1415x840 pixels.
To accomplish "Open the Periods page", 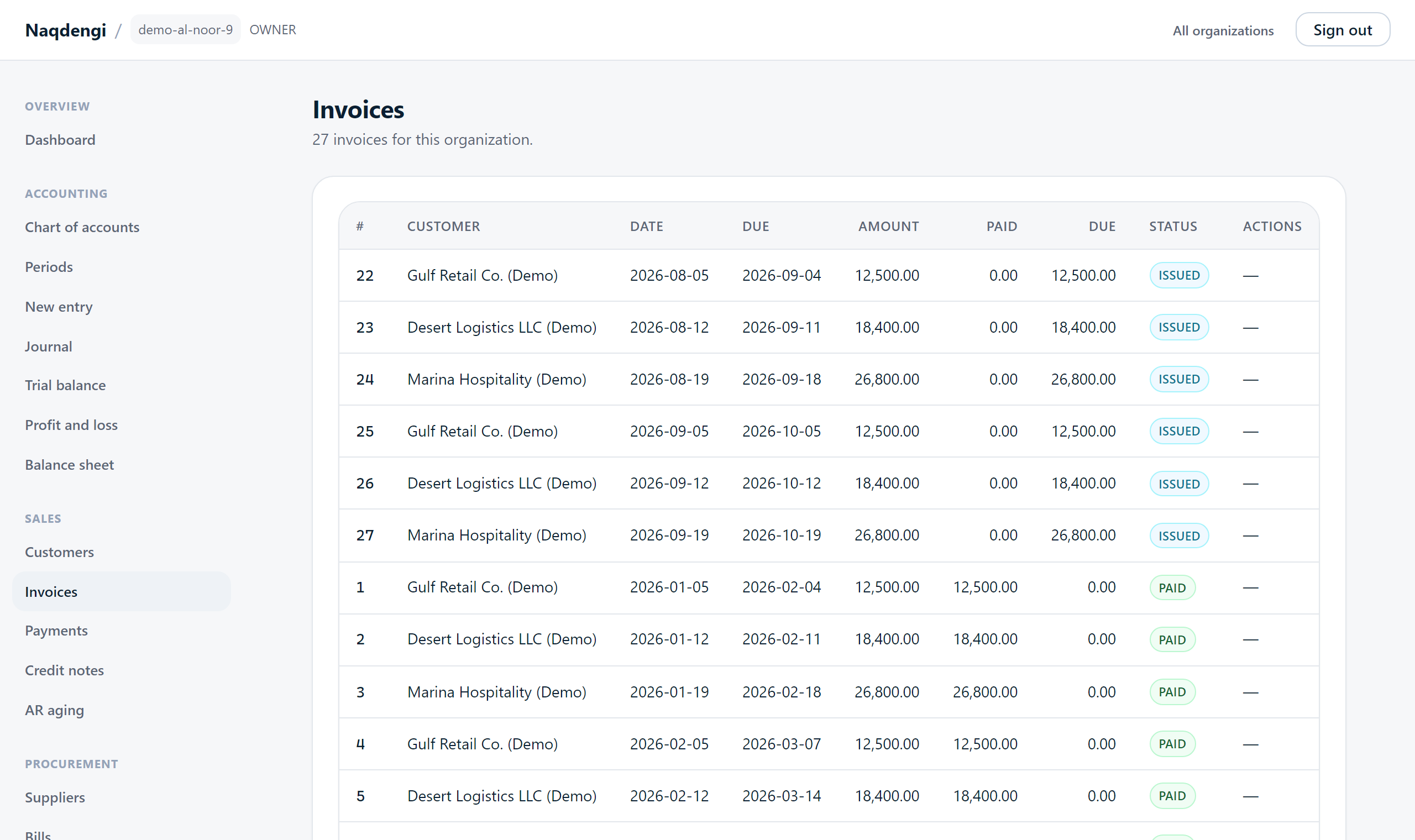I will click(49, 266).
